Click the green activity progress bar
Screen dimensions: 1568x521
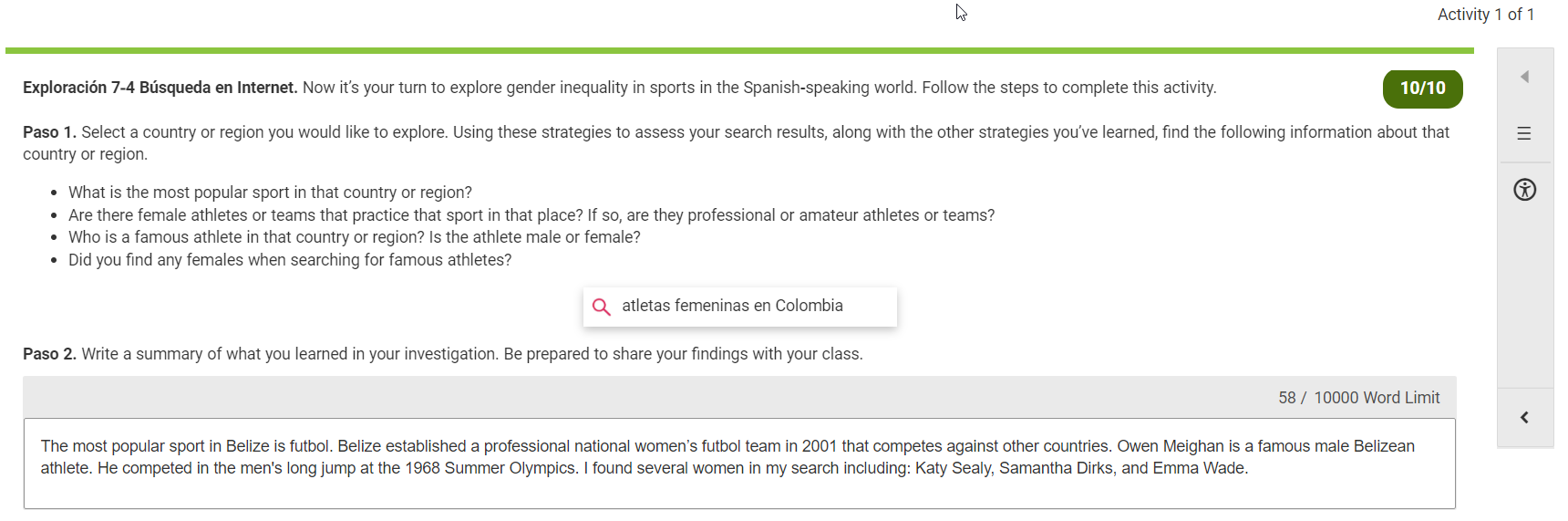tap(738, 50)
